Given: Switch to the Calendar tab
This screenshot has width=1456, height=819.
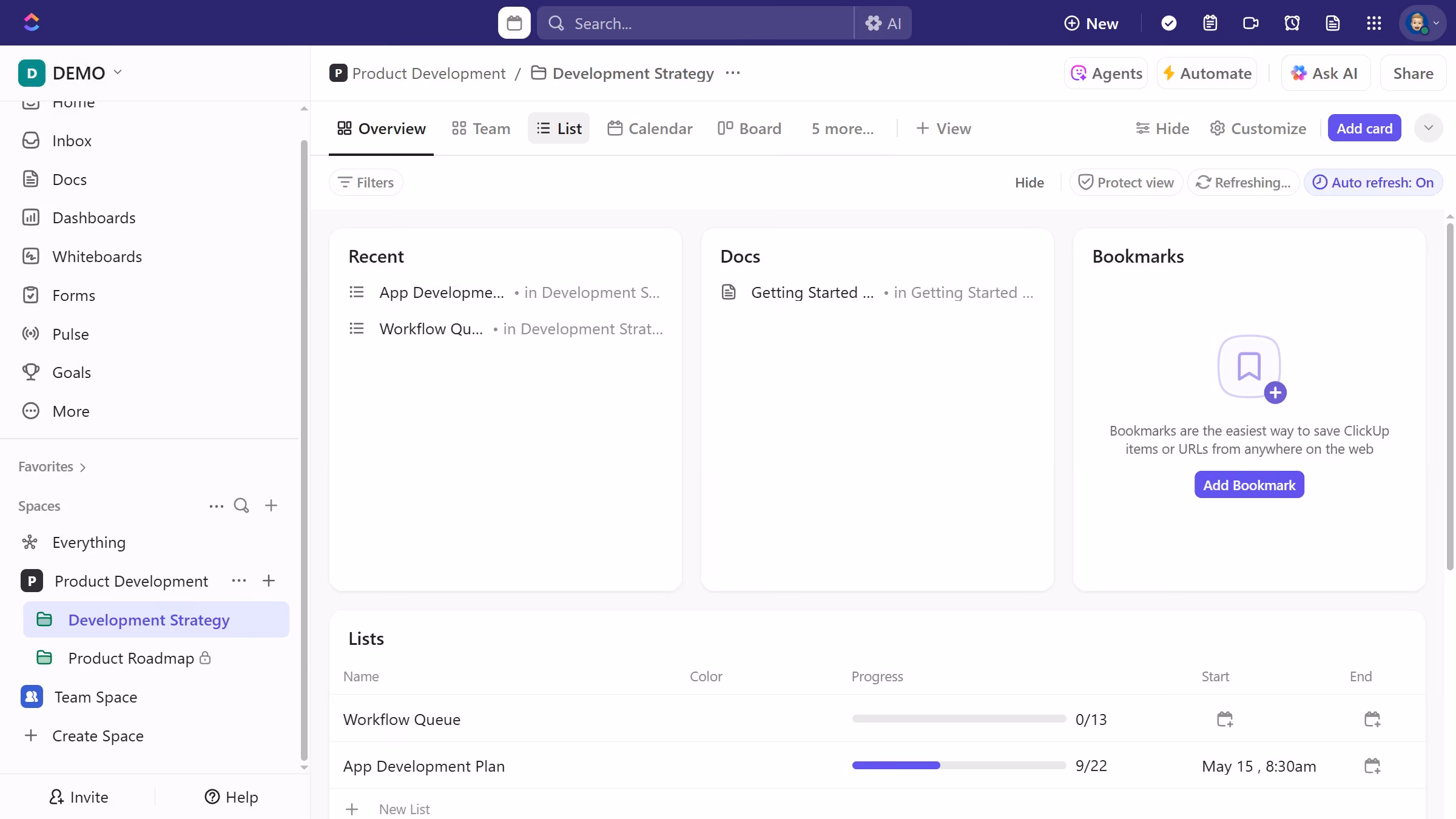Looking at the screenshot, I should (650, 129).
